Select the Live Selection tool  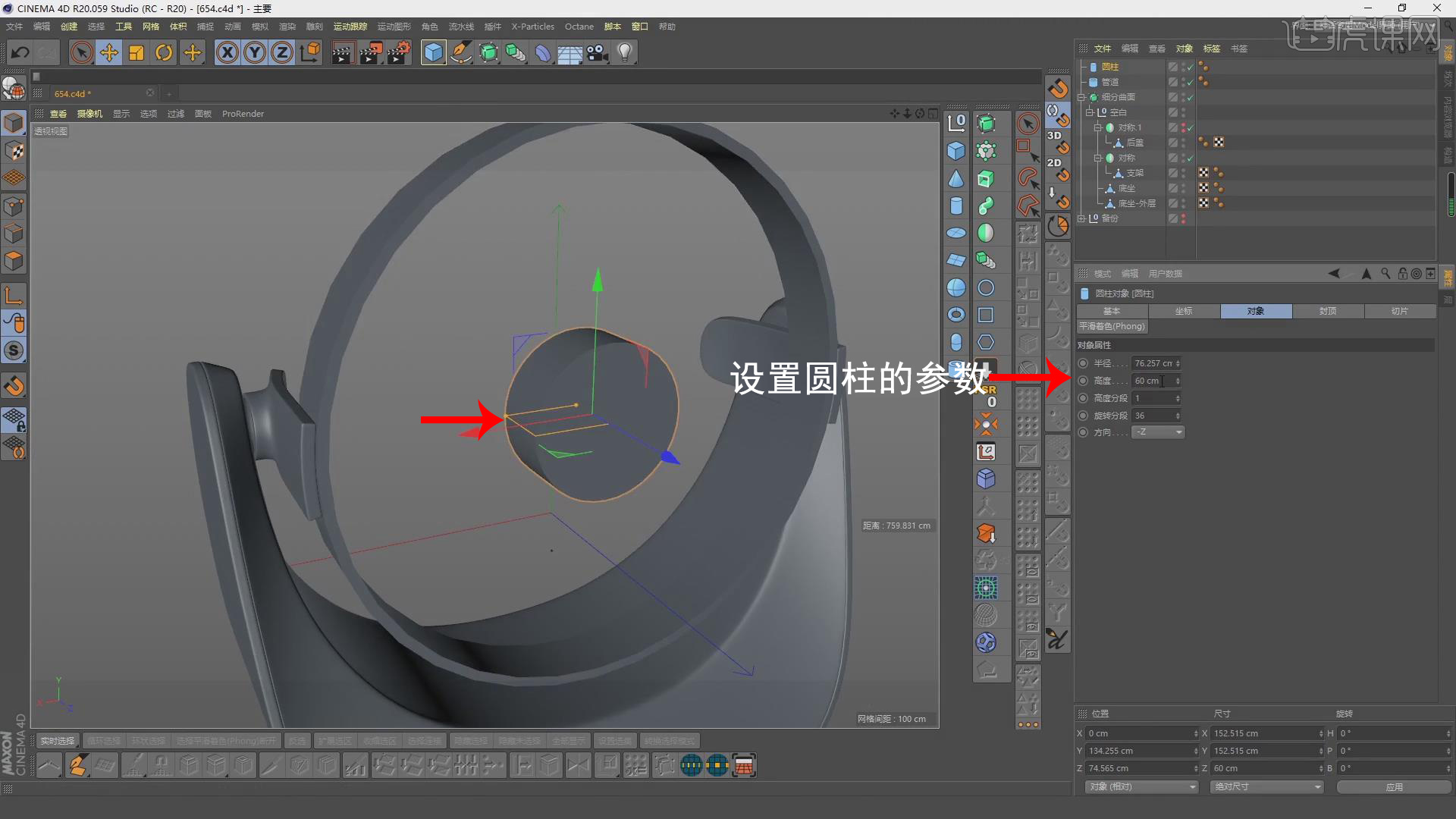[x=81, y=52]
